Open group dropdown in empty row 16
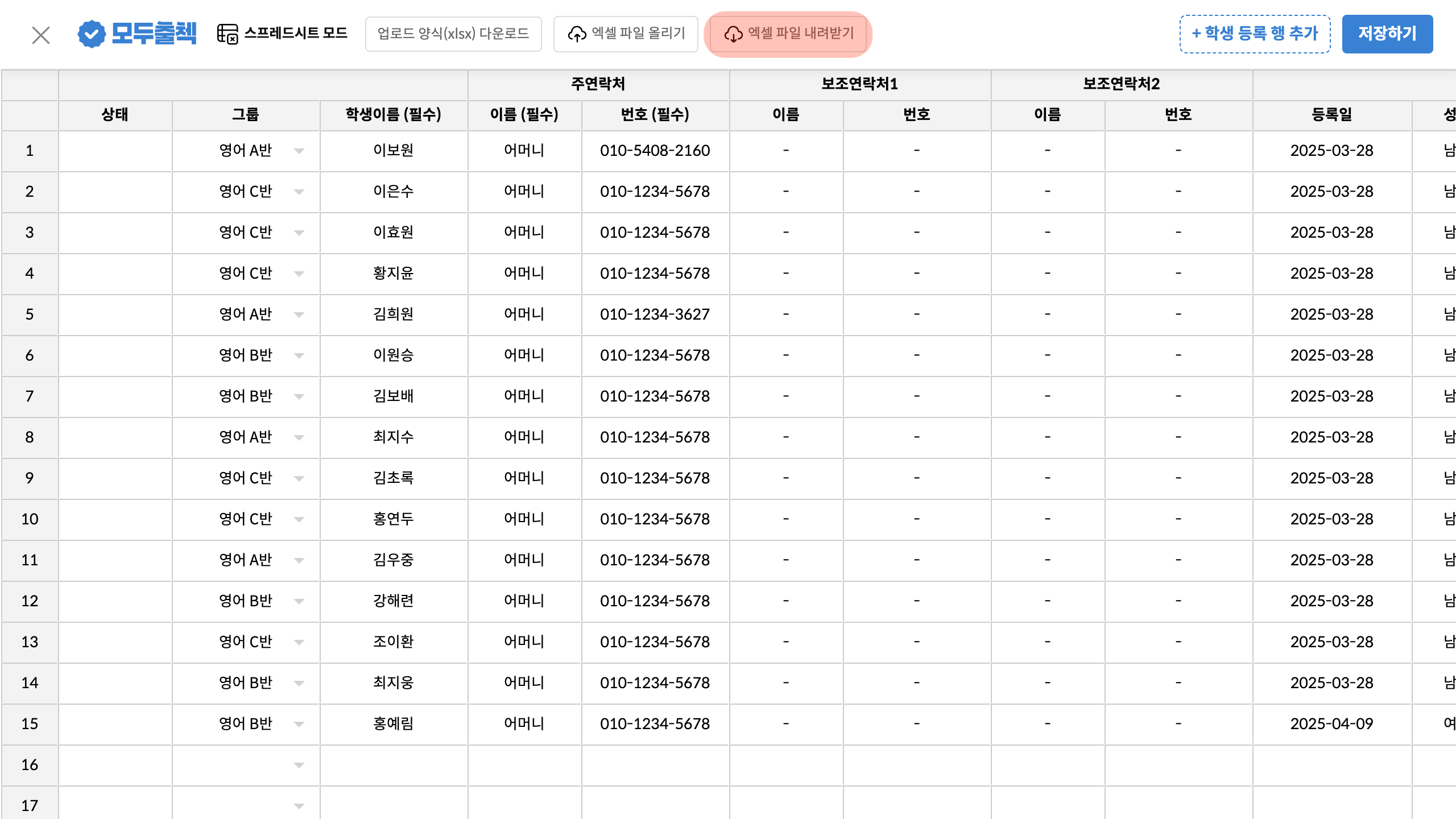The width and height of the screenshot is (1456, 819). click(x=299, y=766)
